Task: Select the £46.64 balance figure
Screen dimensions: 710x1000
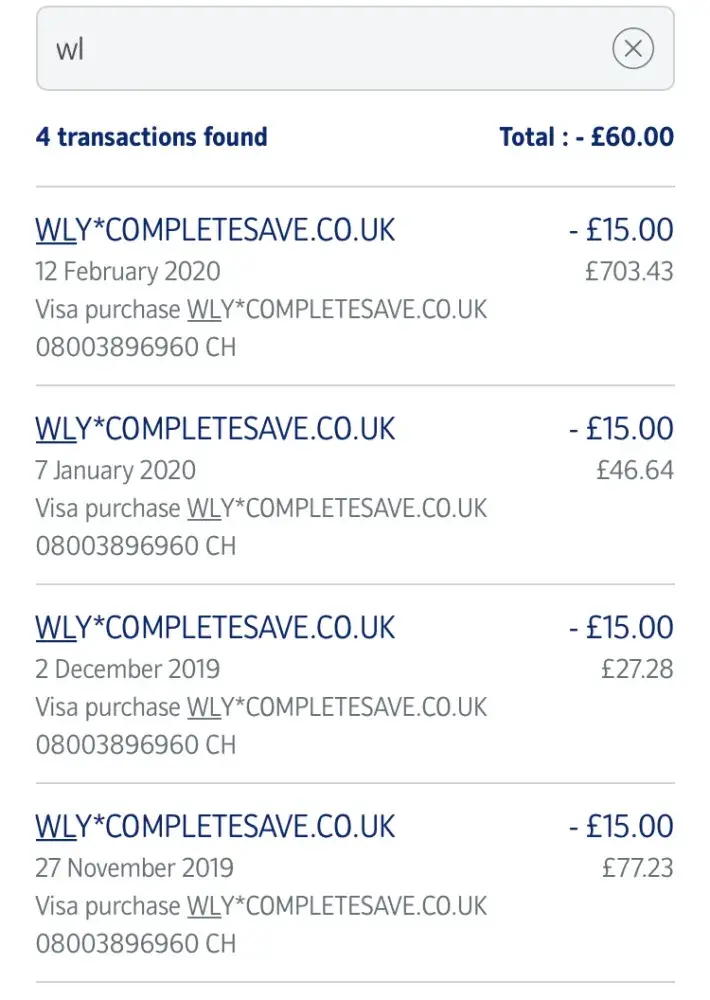Action: 635,470
